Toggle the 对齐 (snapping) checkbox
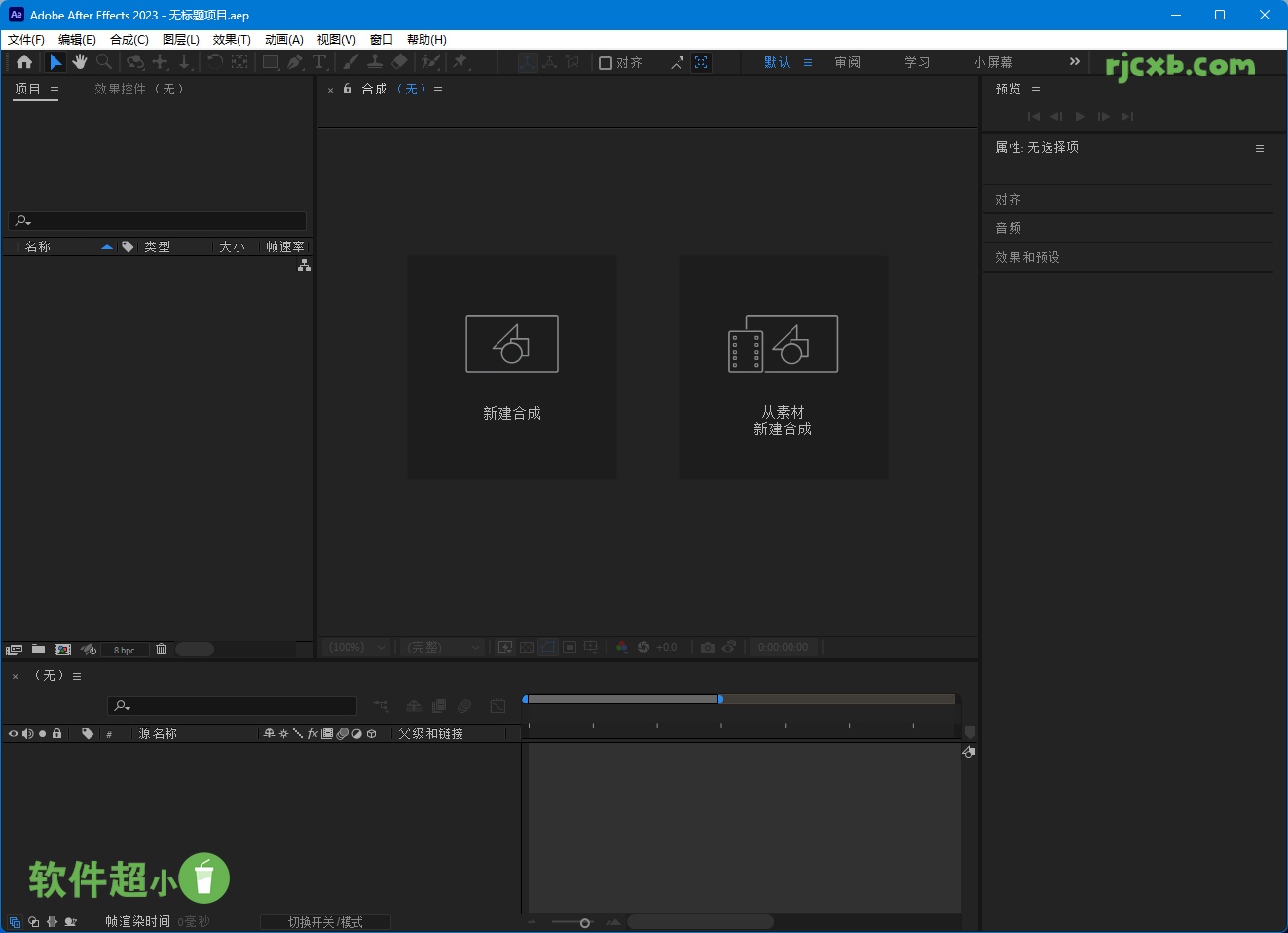Viewport: 1288px width, 933px height. (606, 62)
